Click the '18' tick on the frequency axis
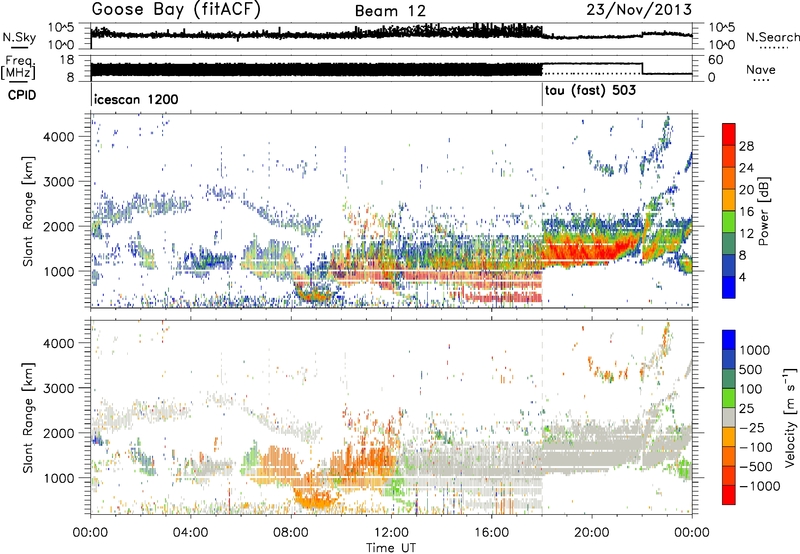This screenshot has width=800, height=554. point(67,60)
